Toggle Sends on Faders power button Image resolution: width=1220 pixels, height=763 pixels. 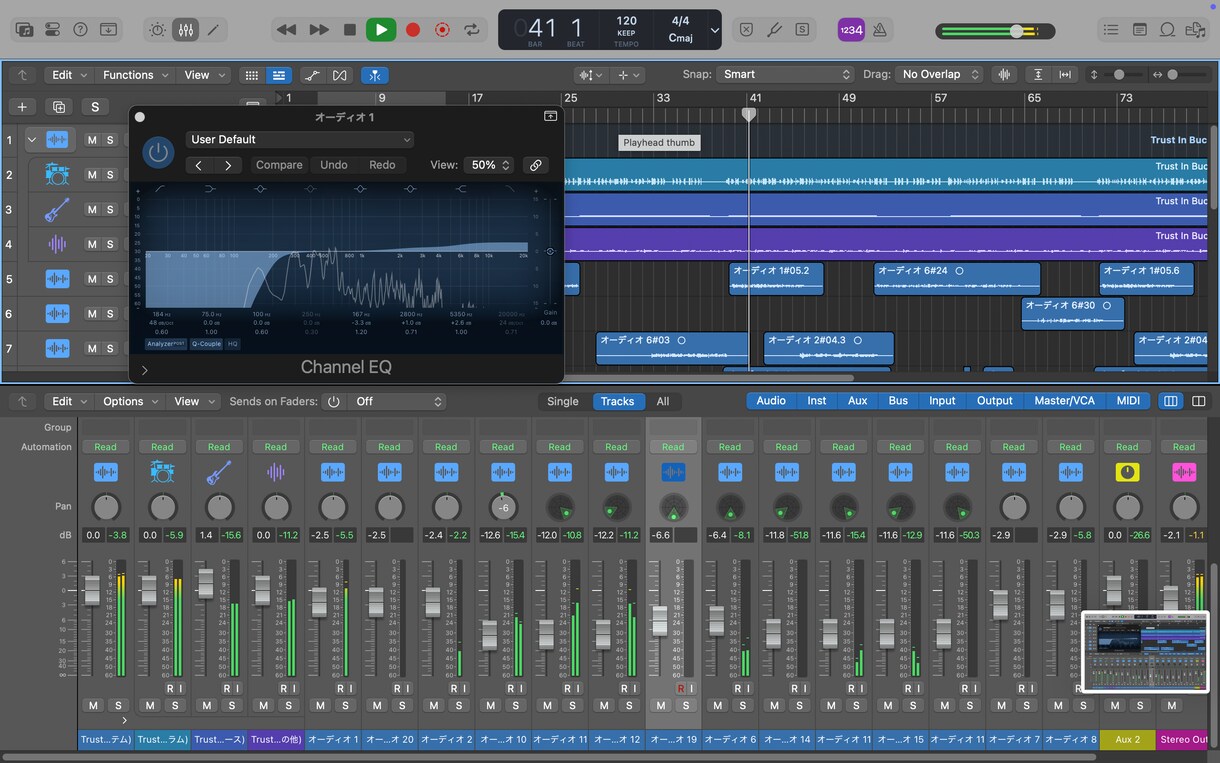(x=333, y=401)
